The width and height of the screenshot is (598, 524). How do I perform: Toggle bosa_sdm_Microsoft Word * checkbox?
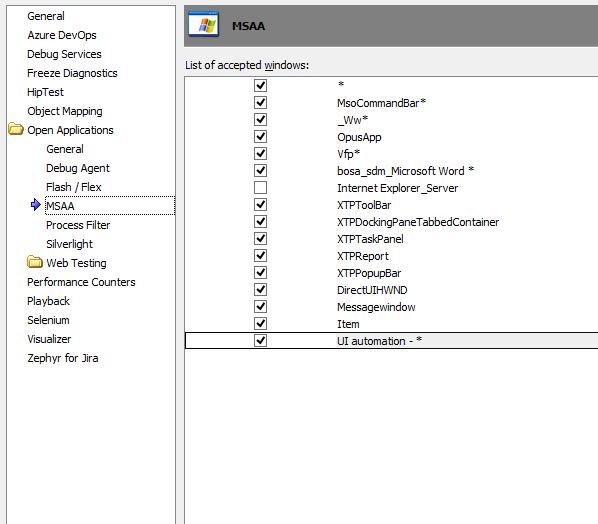260,170
